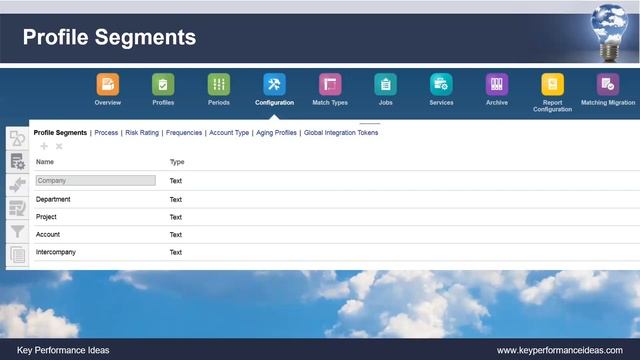The height and width of the screenshot is (360, 640).
Task: Click the Name column header
Action: pos(45,162)
